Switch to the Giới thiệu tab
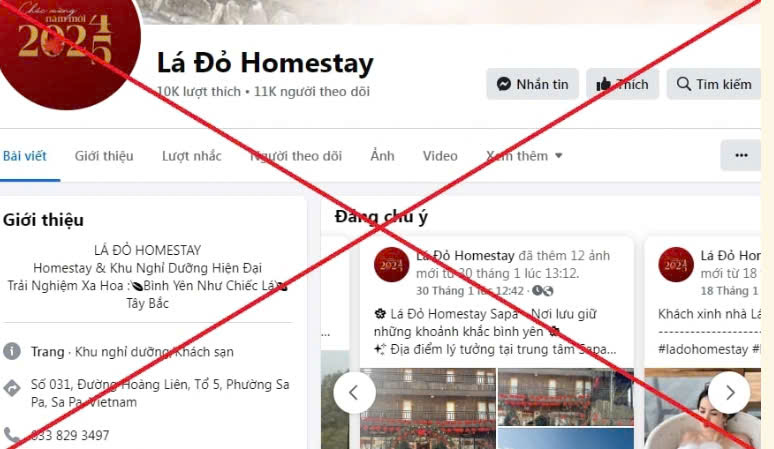 [x=104, y=156]
